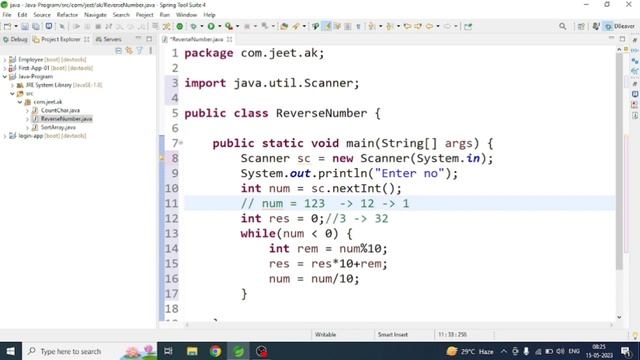
Task: Switch to the Servers view tab
Action: click(109, 39)
